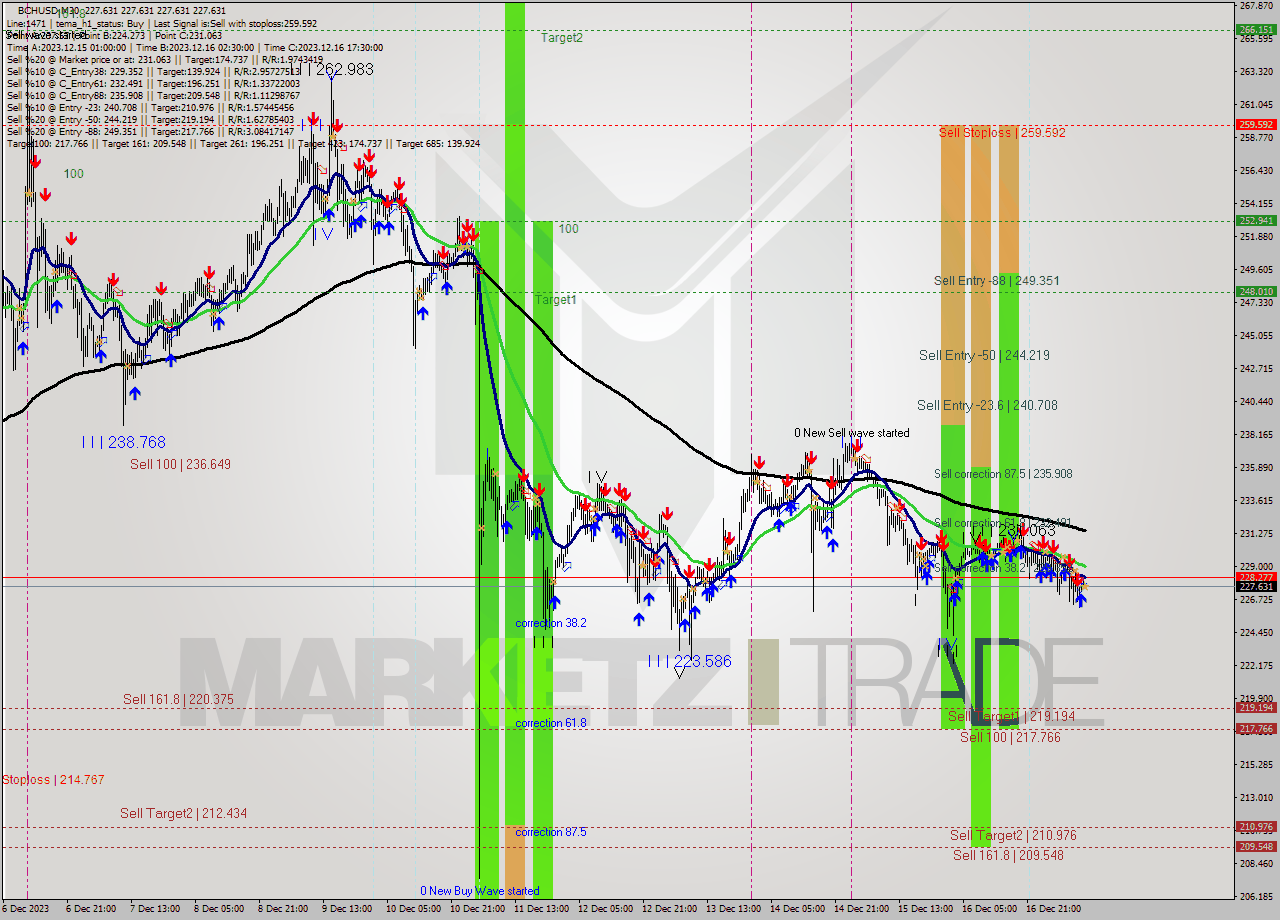Viewport: 1280px width, 920px height.
Task: Click the green 'Target1' label
Action: [x=555, y=300]
